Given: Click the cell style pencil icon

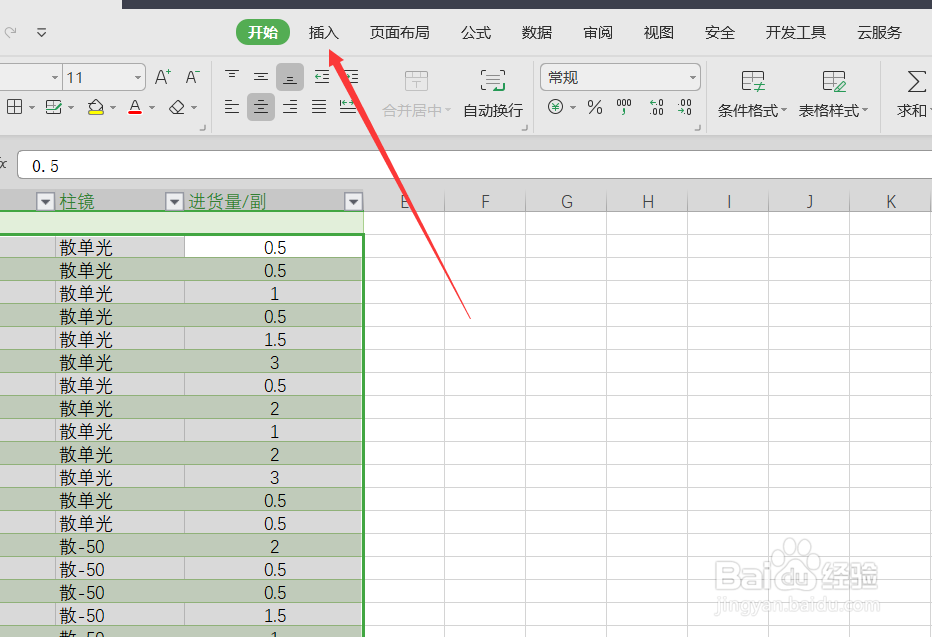Looking at the screenshot, I should [53, 107].
